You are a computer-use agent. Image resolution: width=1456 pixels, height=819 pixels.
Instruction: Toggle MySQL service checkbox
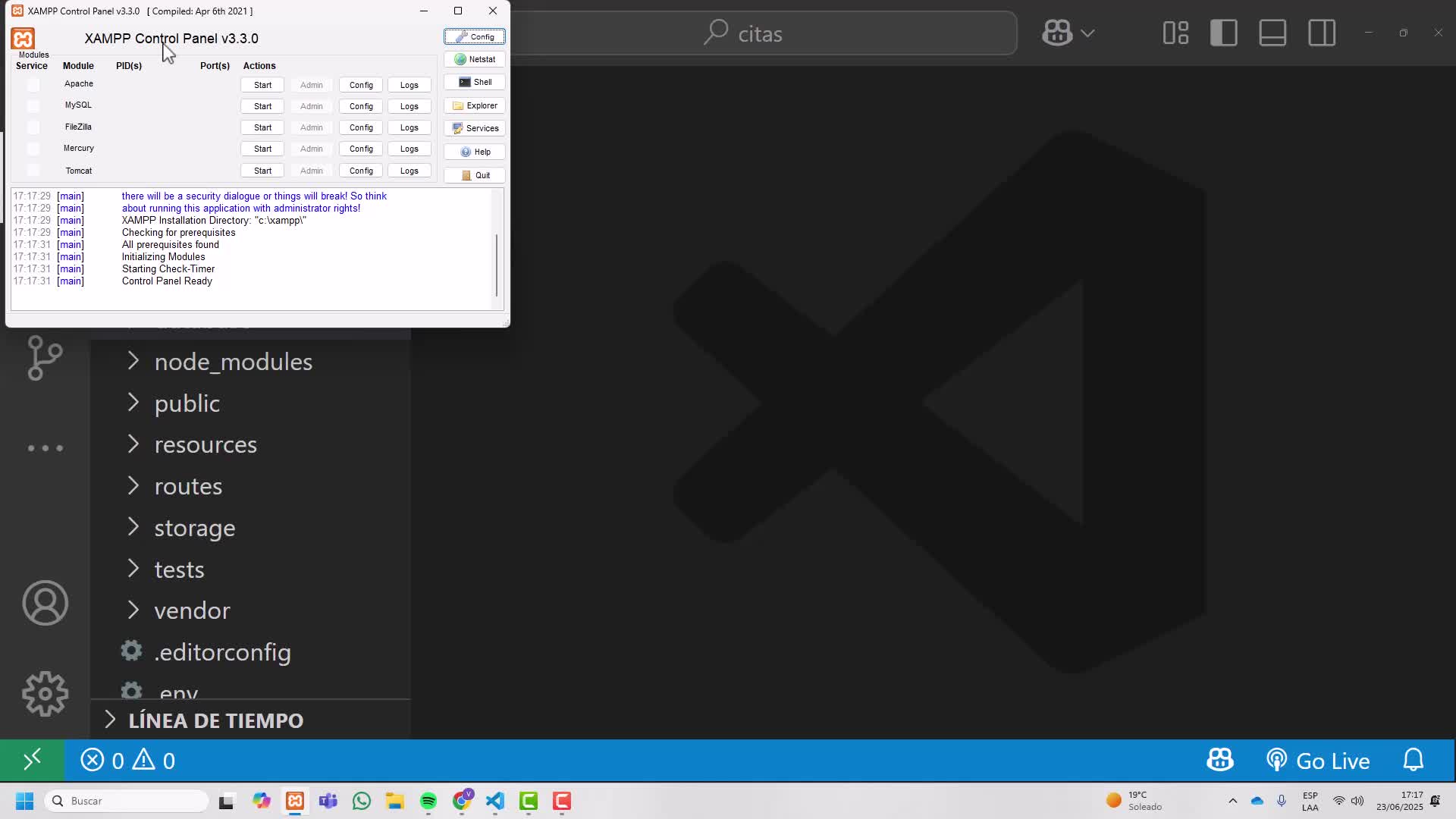(x=33, y=105)
